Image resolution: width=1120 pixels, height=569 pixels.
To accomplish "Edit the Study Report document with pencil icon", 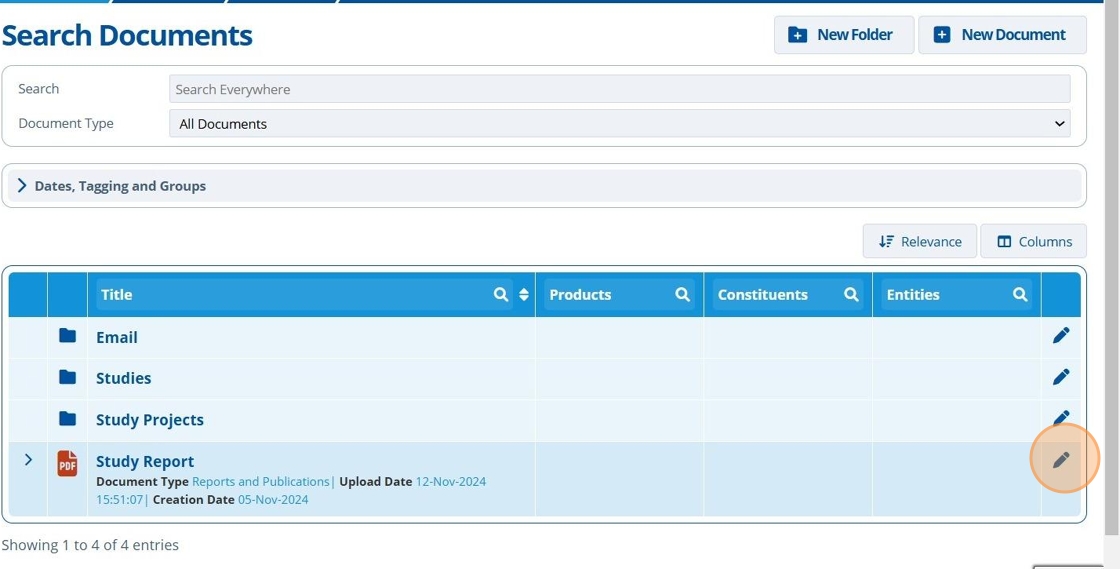I will pos(1061,460).
